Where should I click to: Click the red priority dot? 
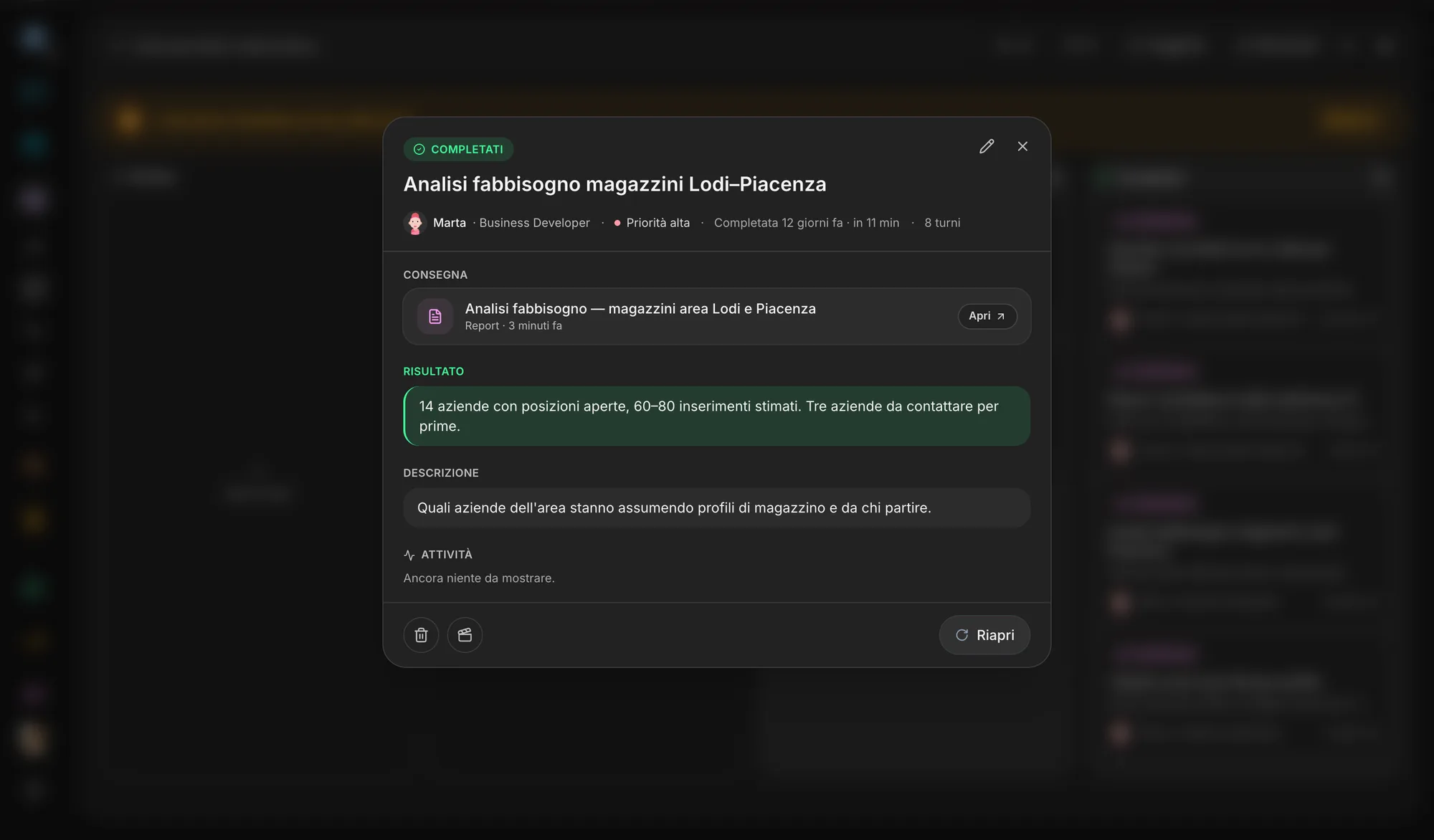pyautogui.click(x=617, y=223)
